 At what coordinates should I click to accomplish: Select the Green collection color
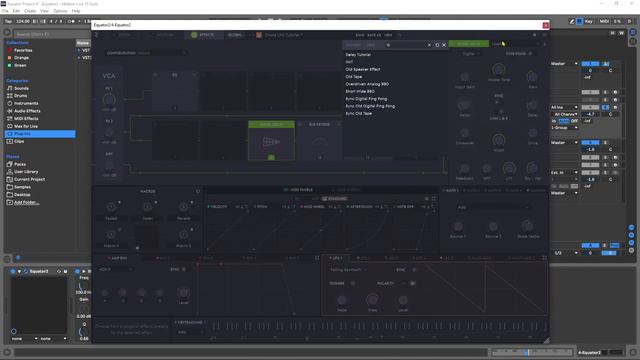(20, 65)
